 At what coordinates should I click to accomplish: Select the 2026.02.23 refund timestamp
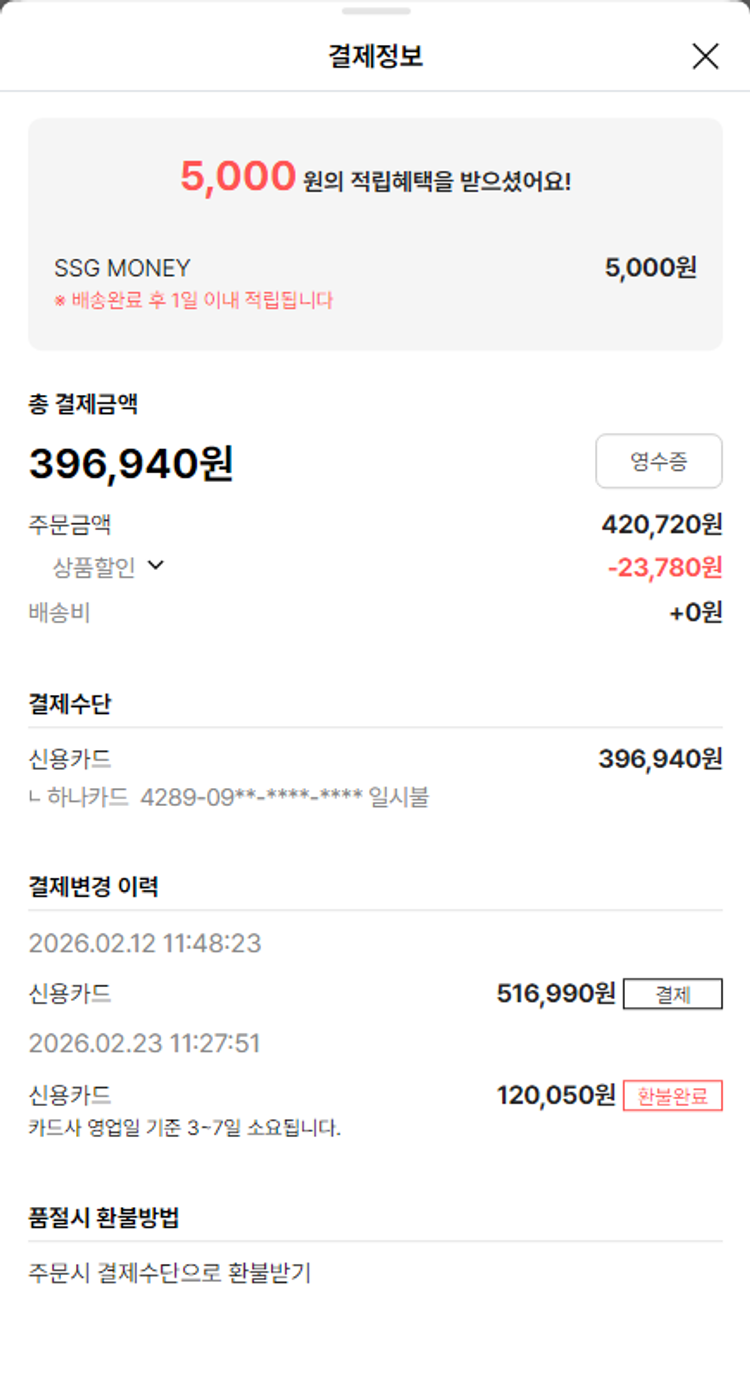(145, 1044)
